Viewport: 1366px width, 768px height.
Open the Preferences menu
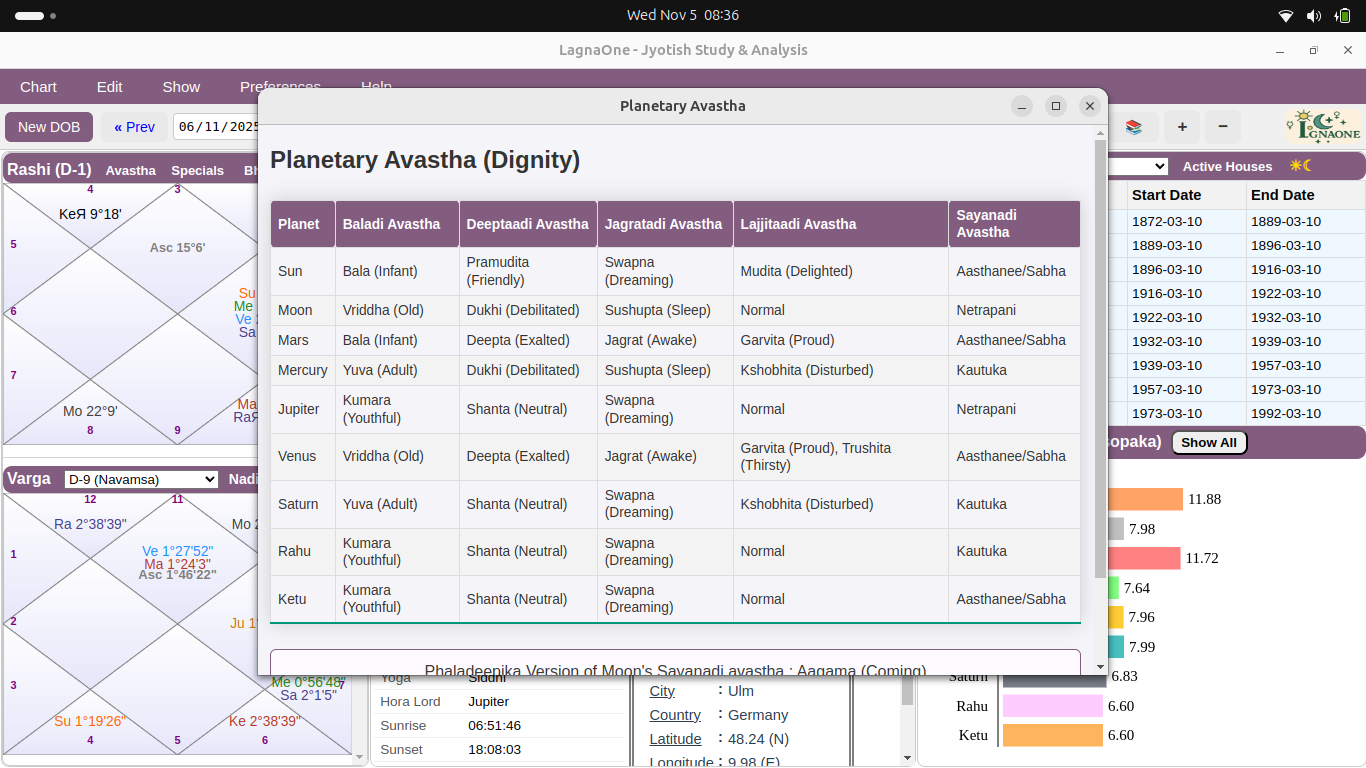coord(280,87)
